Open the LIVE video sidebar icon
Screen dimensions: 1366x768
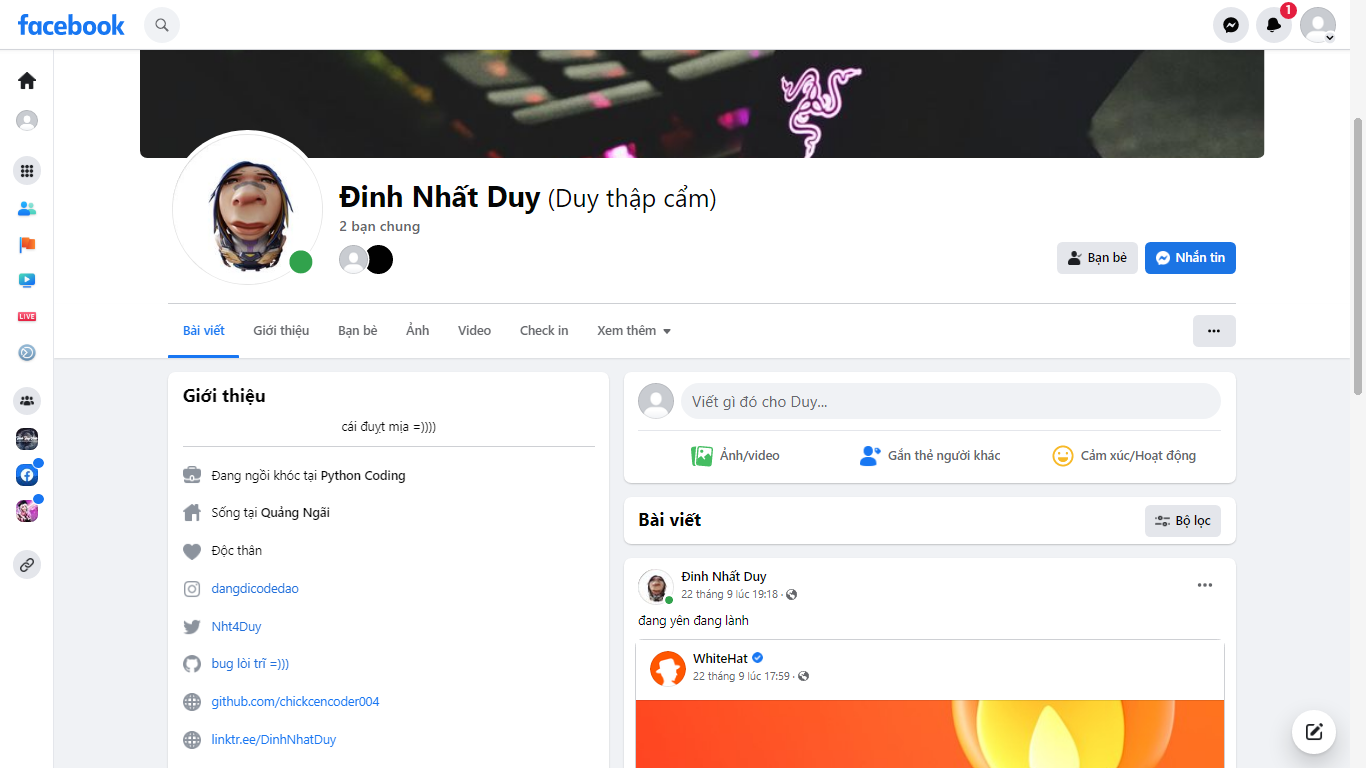[x=27, y=316]
